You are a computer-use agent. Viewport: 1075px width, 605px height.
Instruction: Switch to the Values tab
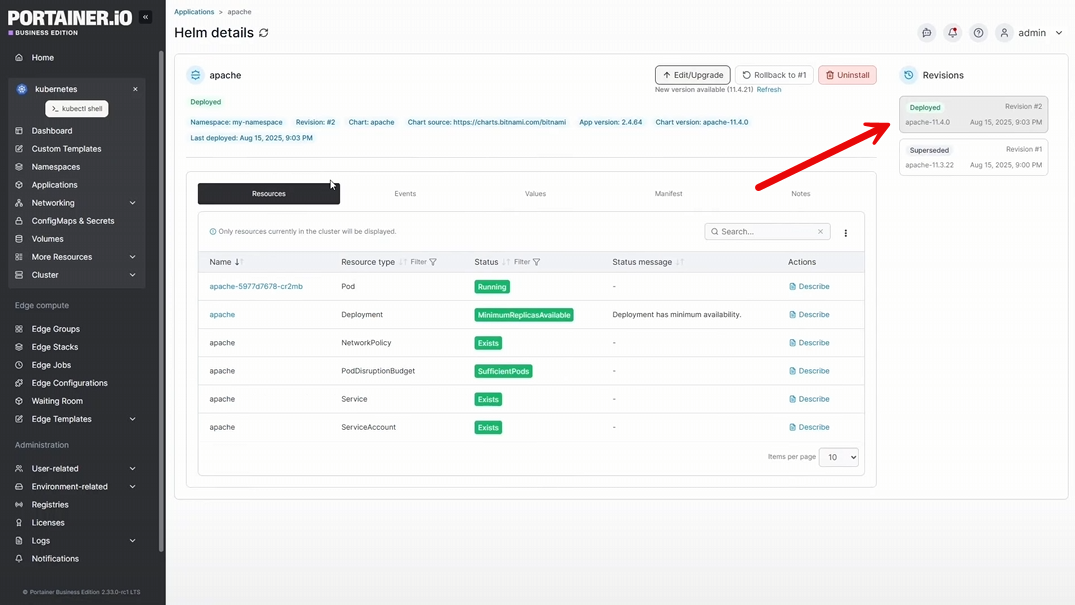click(x=535, y=193)
